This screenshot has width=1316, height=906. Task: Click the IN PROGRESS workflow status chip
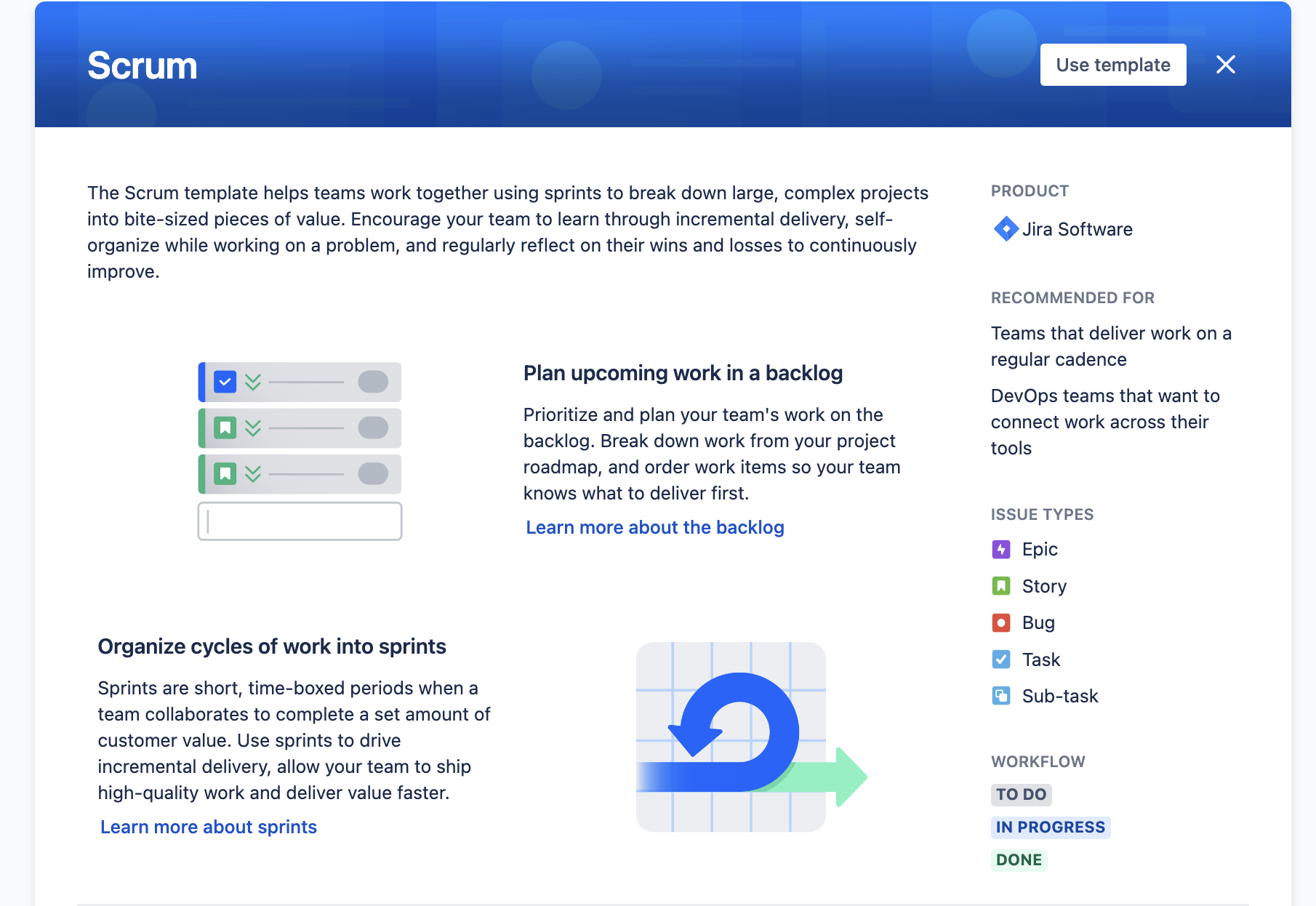[x=1050, y=827]
